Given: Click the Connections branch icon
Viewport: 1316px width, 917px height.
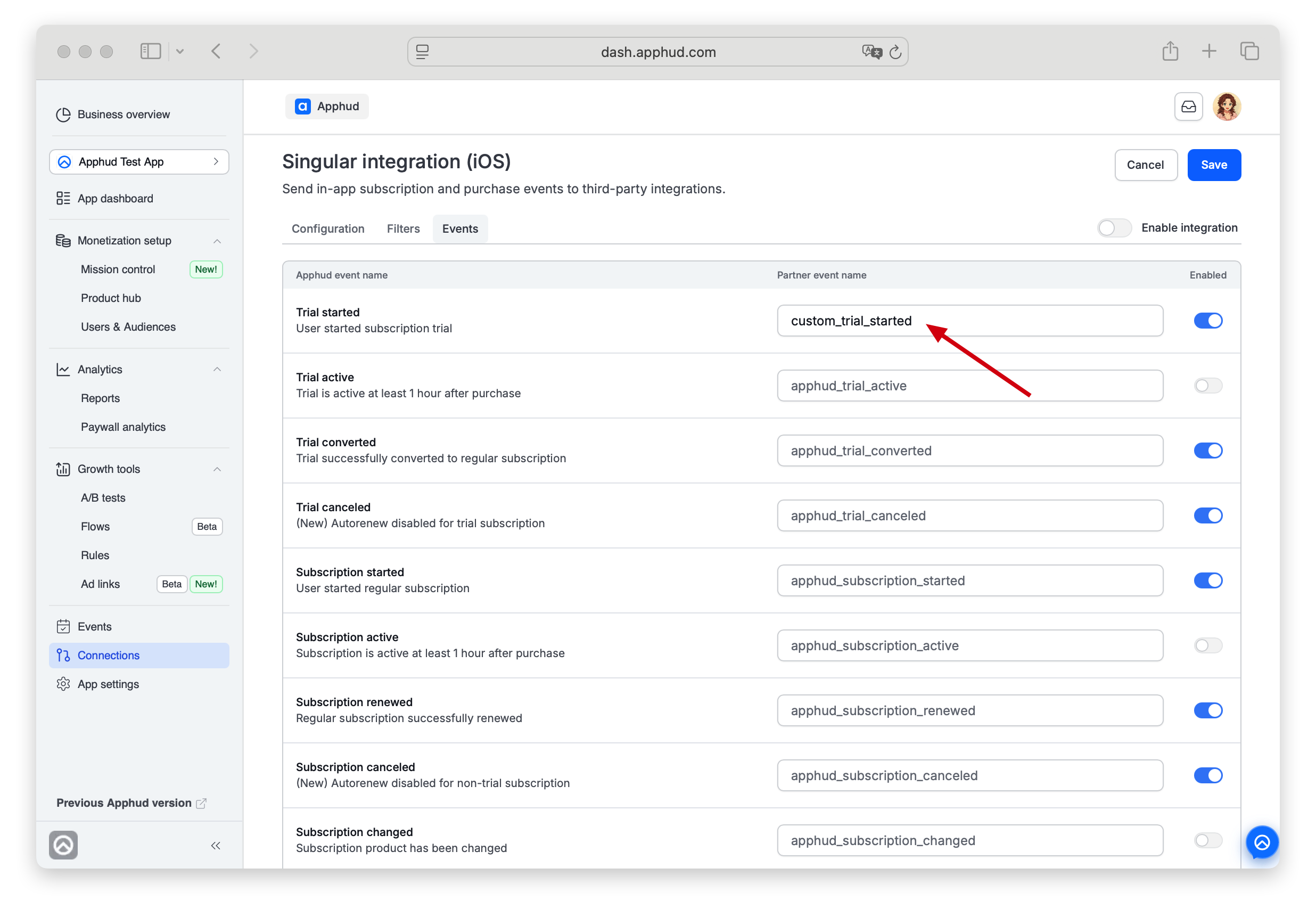Looking at the screenshot, I should (63, 655).
